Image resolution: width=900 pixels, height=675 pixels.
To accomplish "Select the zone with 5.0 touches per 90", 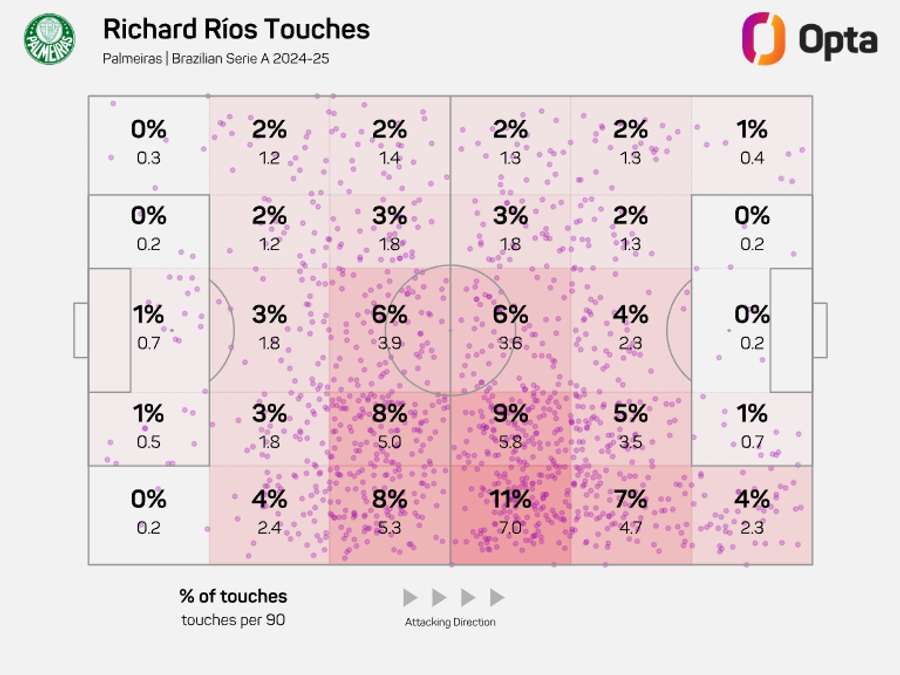I will coord(390,429).
